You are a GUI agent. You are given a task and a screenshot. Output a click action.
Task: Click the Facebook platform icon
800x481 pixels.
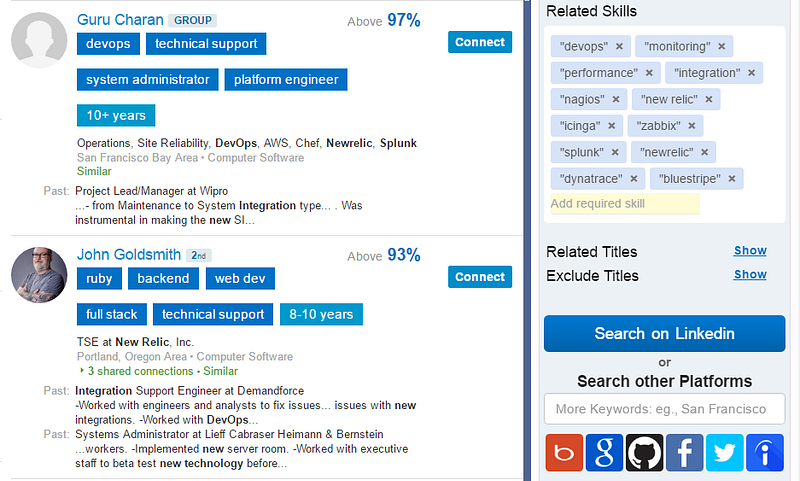point(684,452)
